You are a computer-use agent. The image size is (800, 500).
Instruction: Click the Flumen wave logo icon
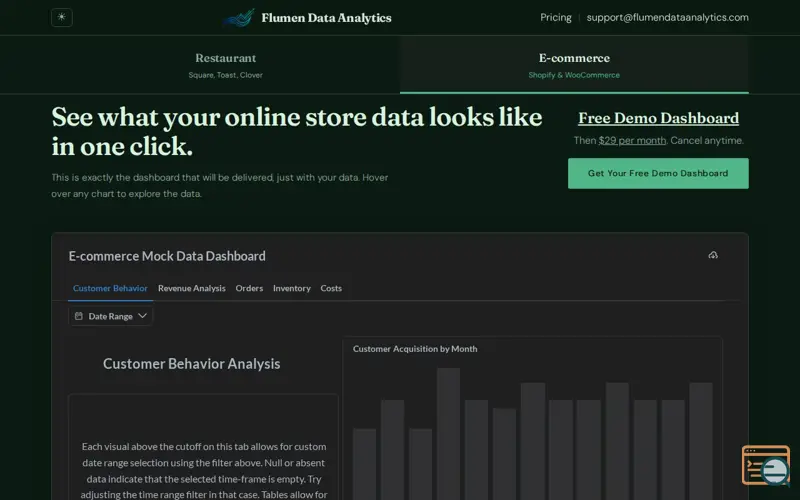pyautogui.click(x=239, y=18)
